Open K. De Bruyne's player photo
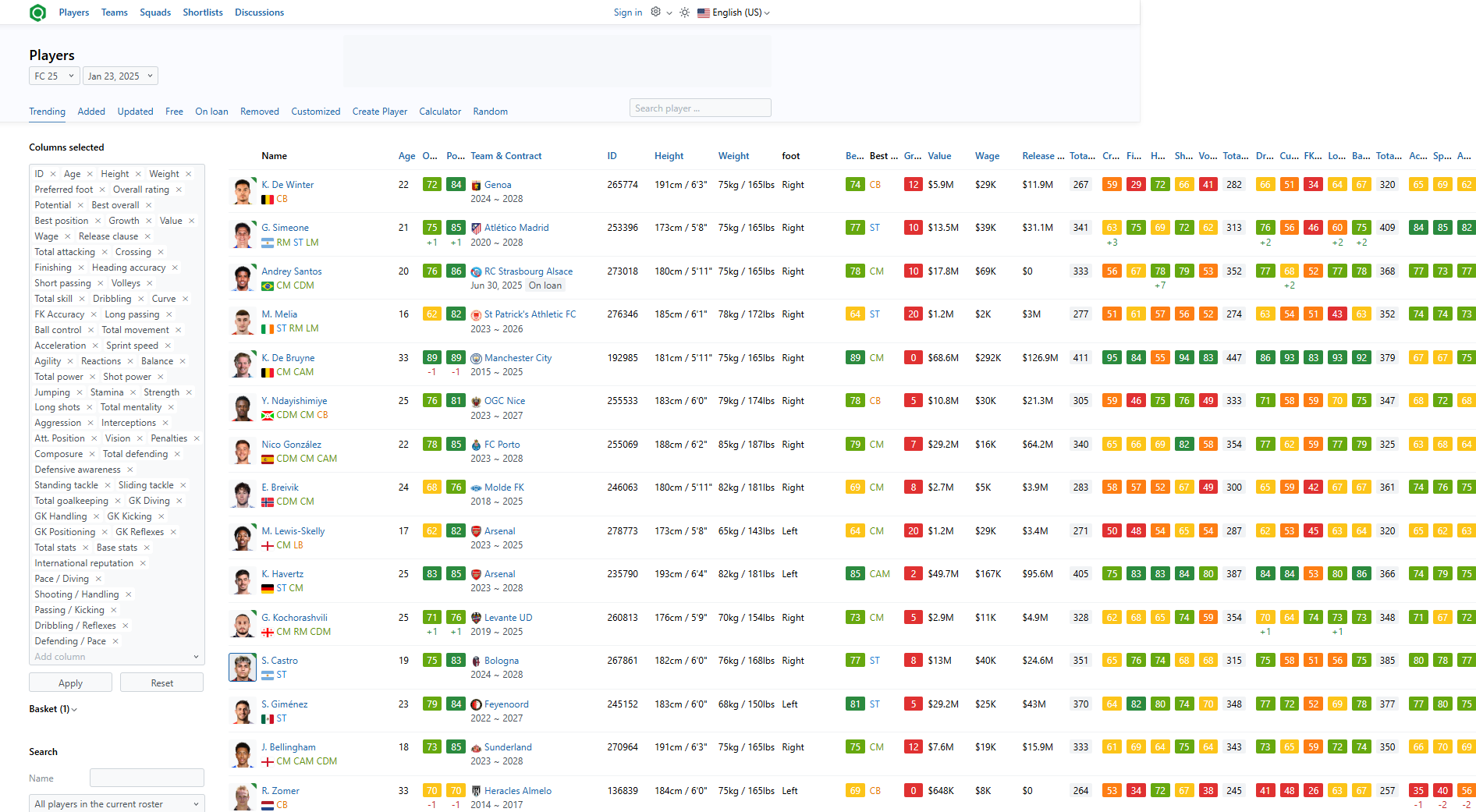Viewport: 1476px width, 812px height. click(243, 364)
